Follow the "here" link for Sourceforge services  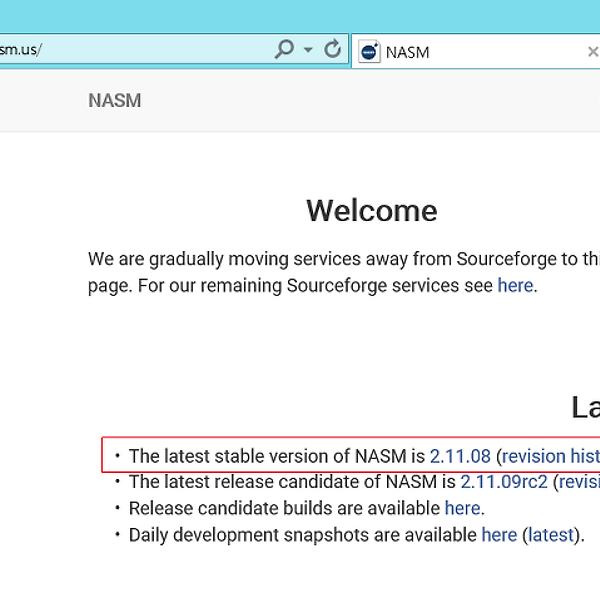click(x=515, y=285)
